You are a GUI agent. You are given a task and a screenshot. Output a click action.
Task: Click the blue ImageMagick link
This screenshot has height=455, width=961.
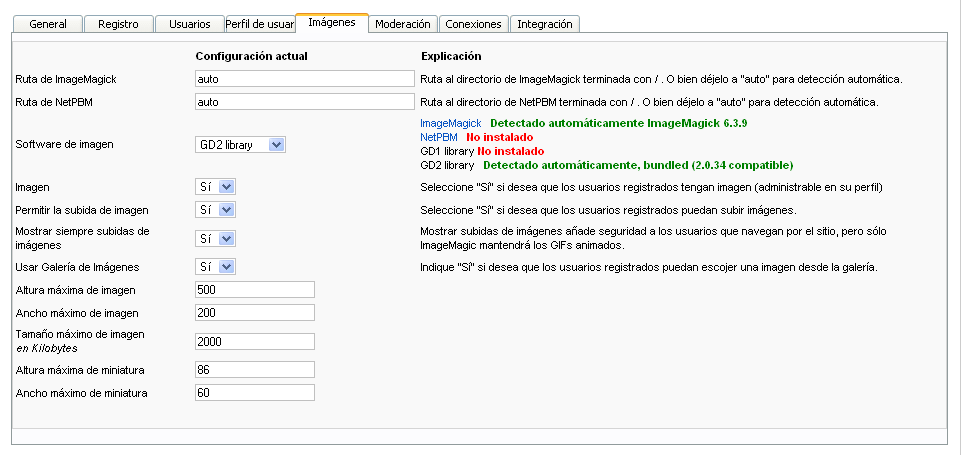[x=450, y=123]
